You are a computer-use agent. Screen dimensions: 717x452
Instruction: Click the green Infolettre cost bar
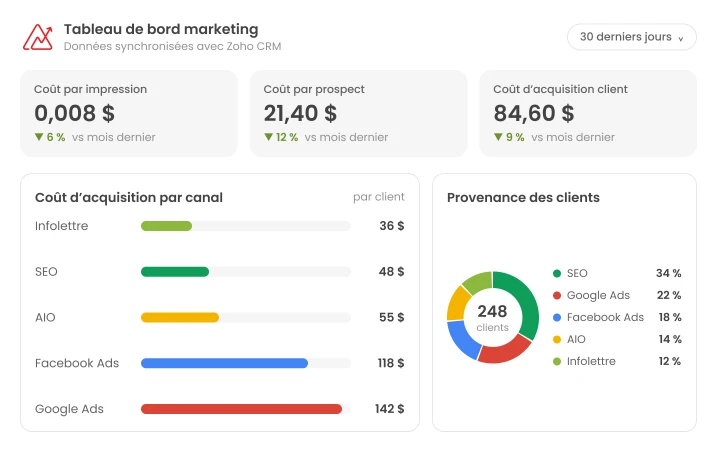click(x=166, y=226)
